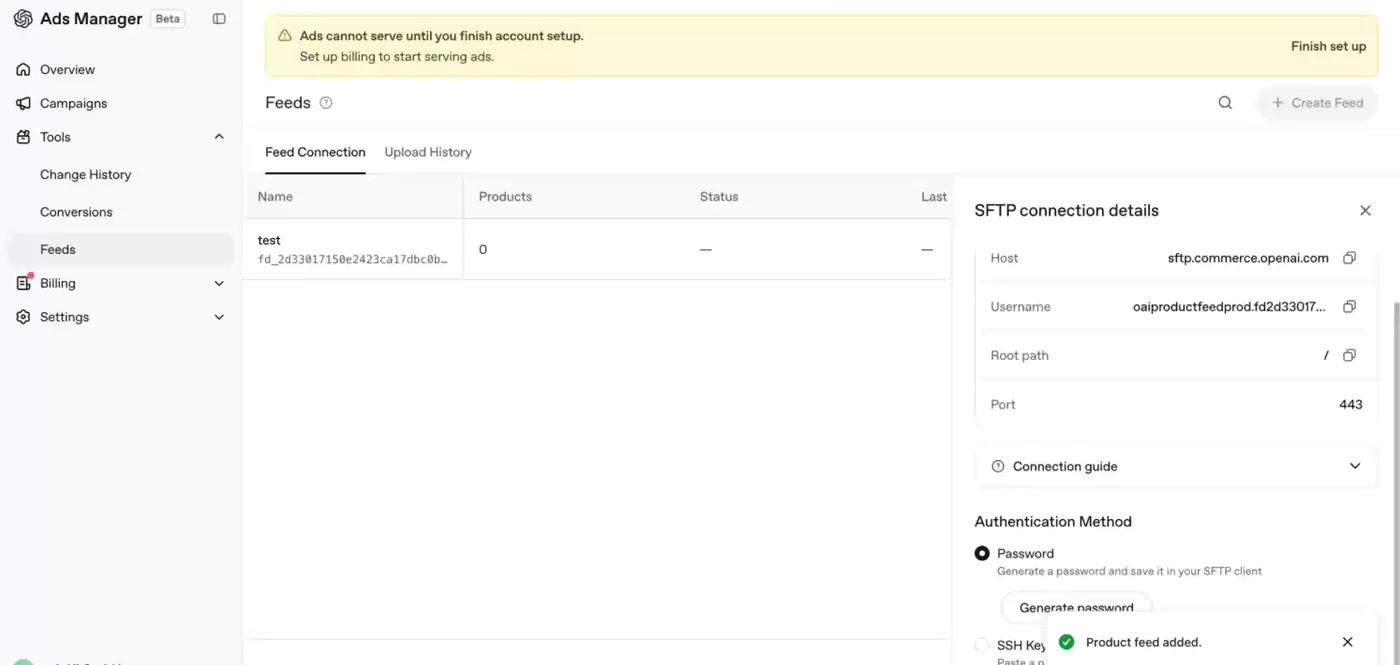Click the Connection guide help icon
The image size is (1400, 665).
(x=998, y=467)
